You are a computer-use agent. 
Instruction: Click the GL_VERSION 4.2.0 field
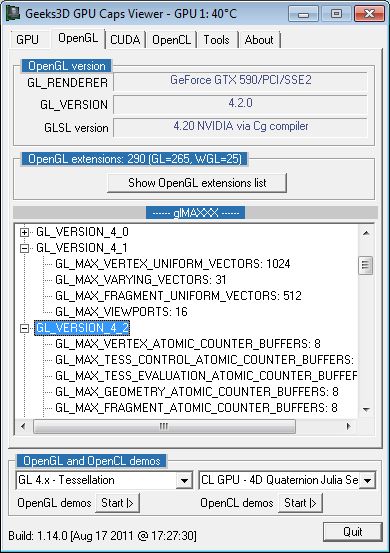[x=240, y=104]
